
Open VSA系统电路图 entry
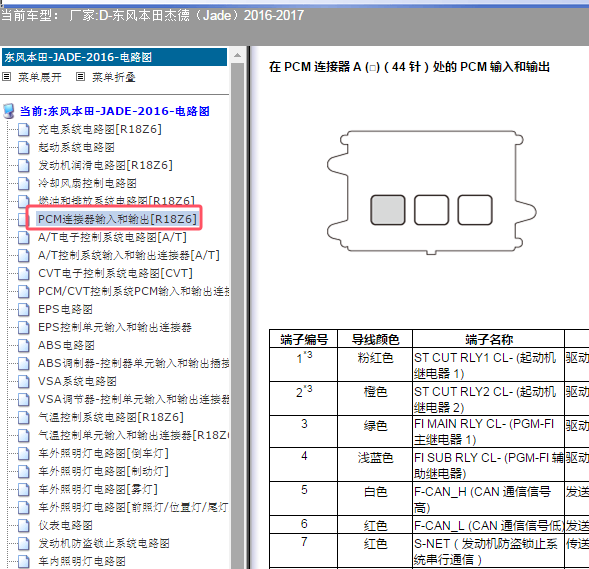77,382
